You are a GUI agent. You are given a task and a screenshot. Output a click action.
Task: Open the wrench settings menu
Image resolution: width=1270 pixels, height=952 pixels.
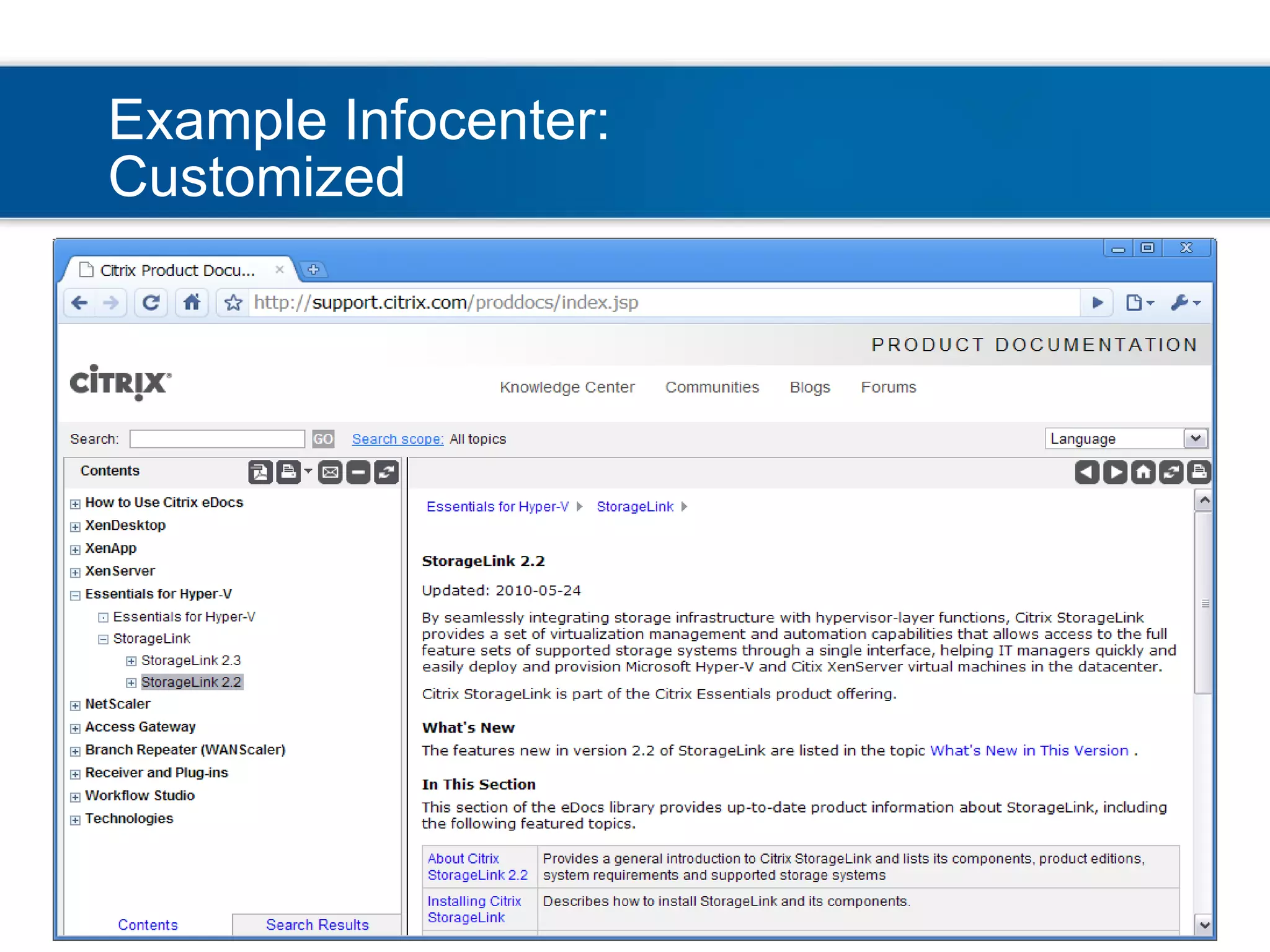[1186, 302]
